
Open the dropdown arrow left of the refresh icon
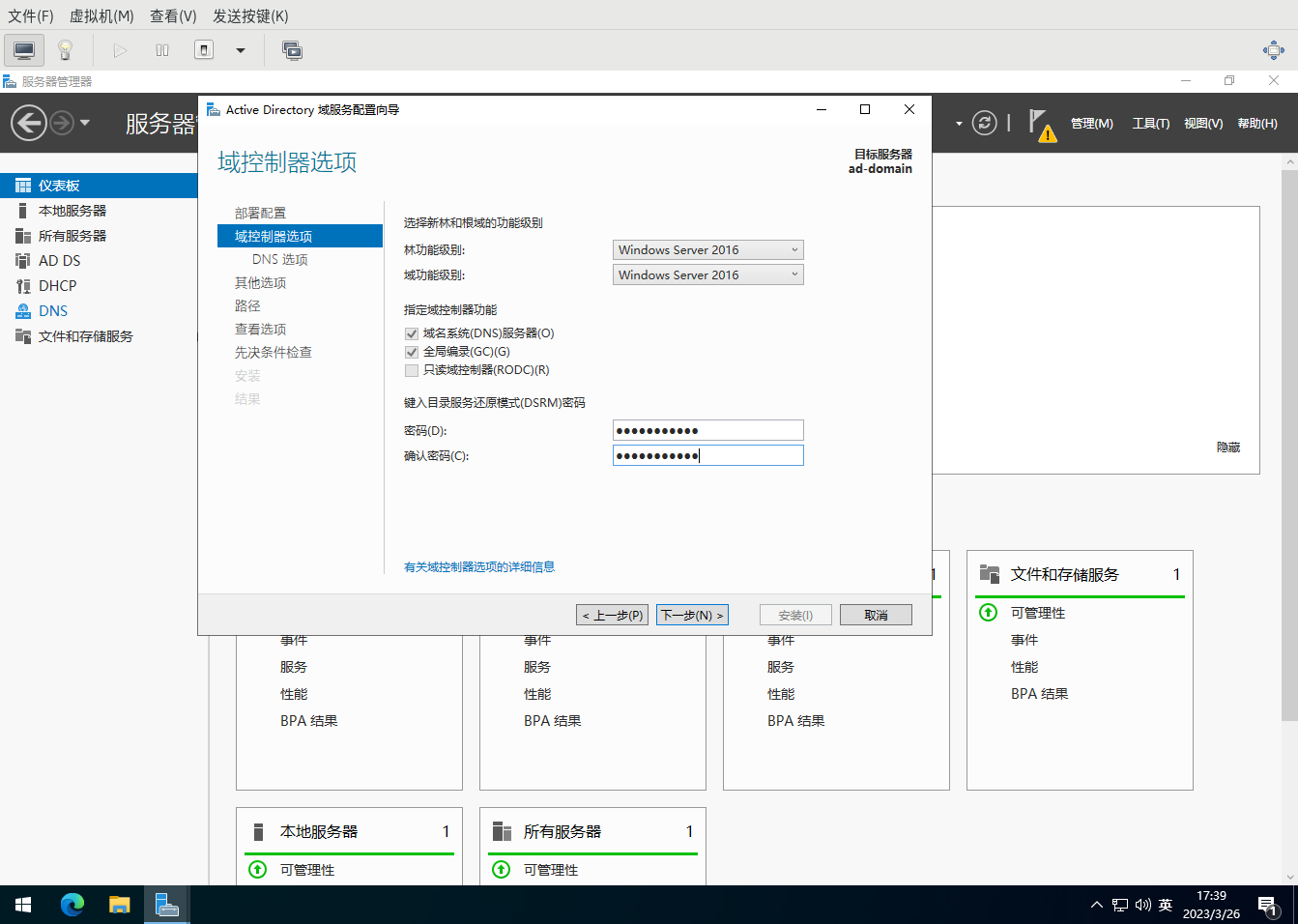tap(959, 124)
